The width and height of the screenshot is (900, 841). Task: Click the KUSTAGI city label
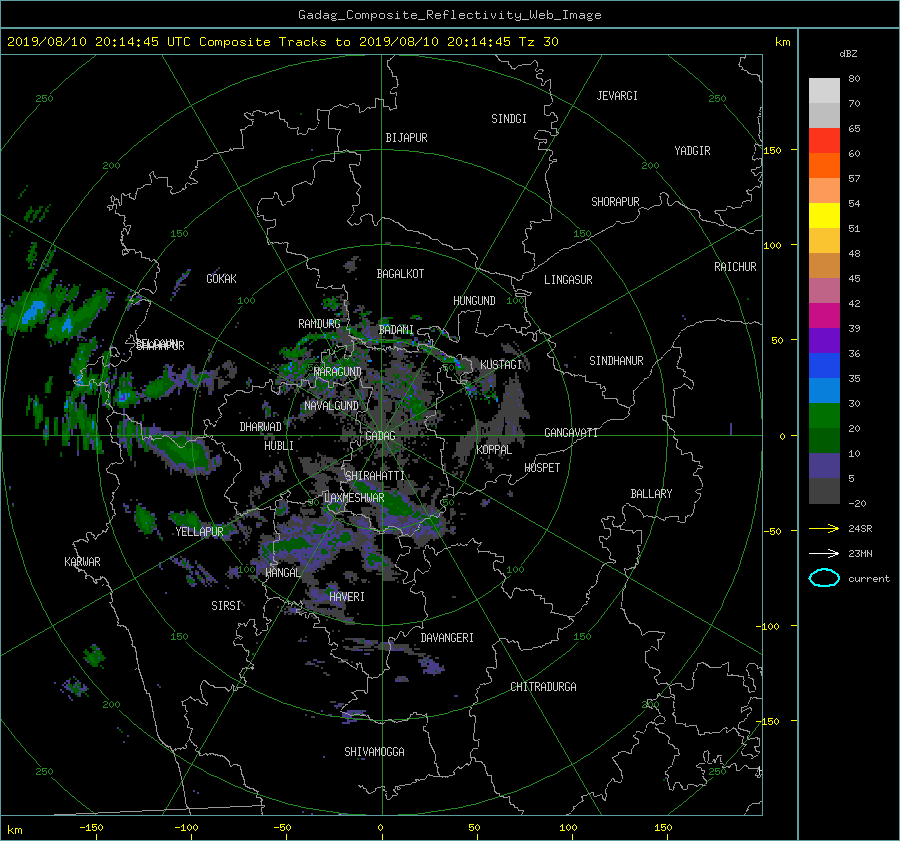point(501,365)
